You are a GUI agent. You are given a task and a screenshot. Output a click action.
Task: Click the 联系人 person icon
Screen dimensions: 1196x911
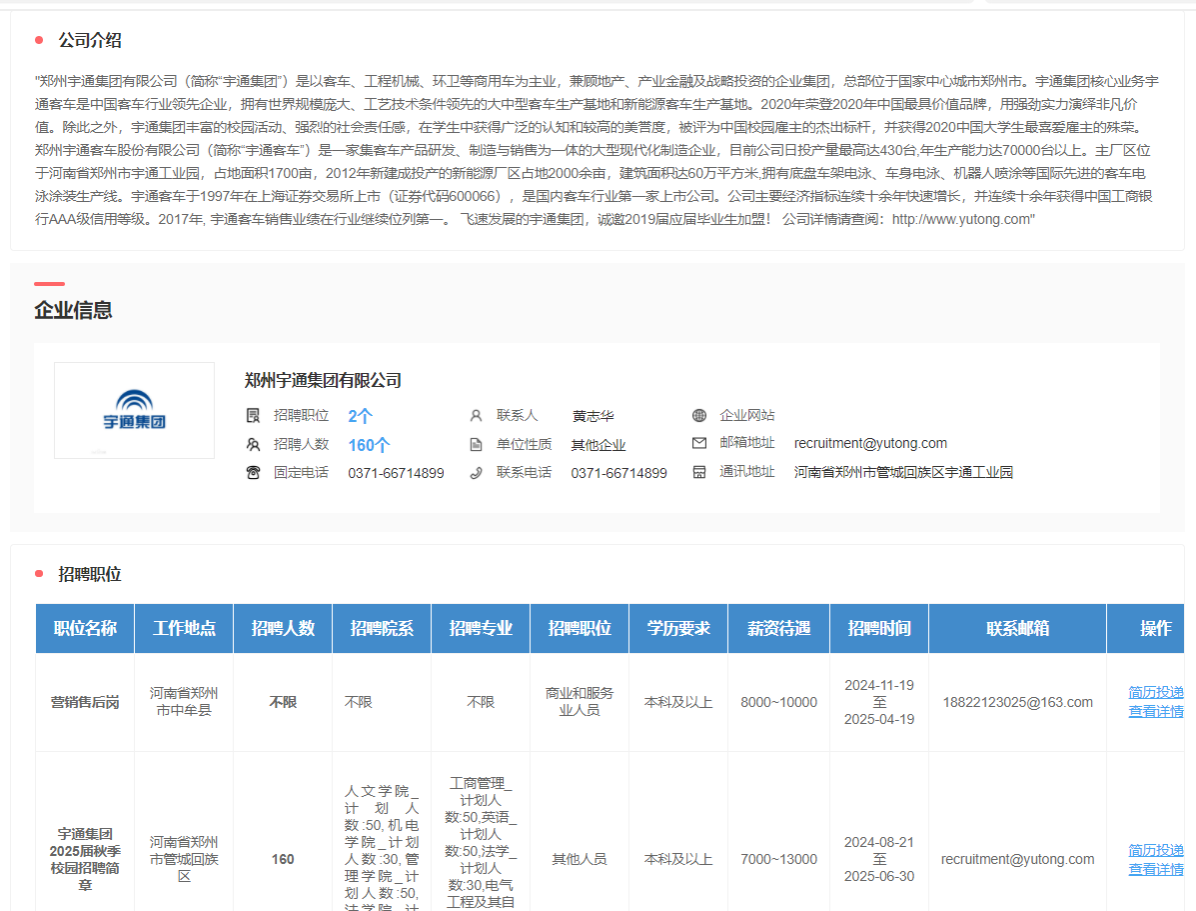coord(476,415)
